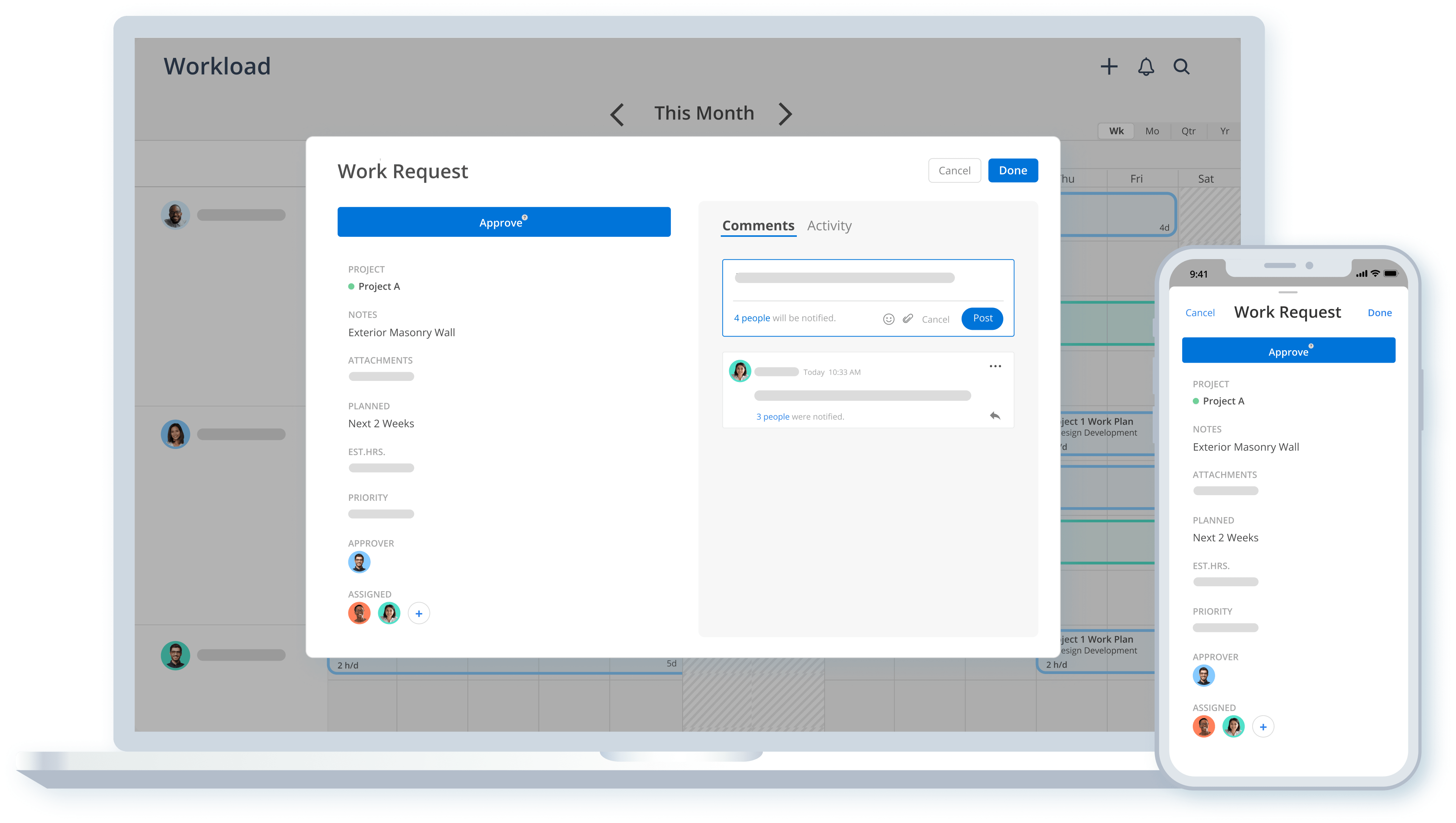The image size is (1456, 823).
Task: Click the '4 people' notified link
Action: tap(752, 318)
